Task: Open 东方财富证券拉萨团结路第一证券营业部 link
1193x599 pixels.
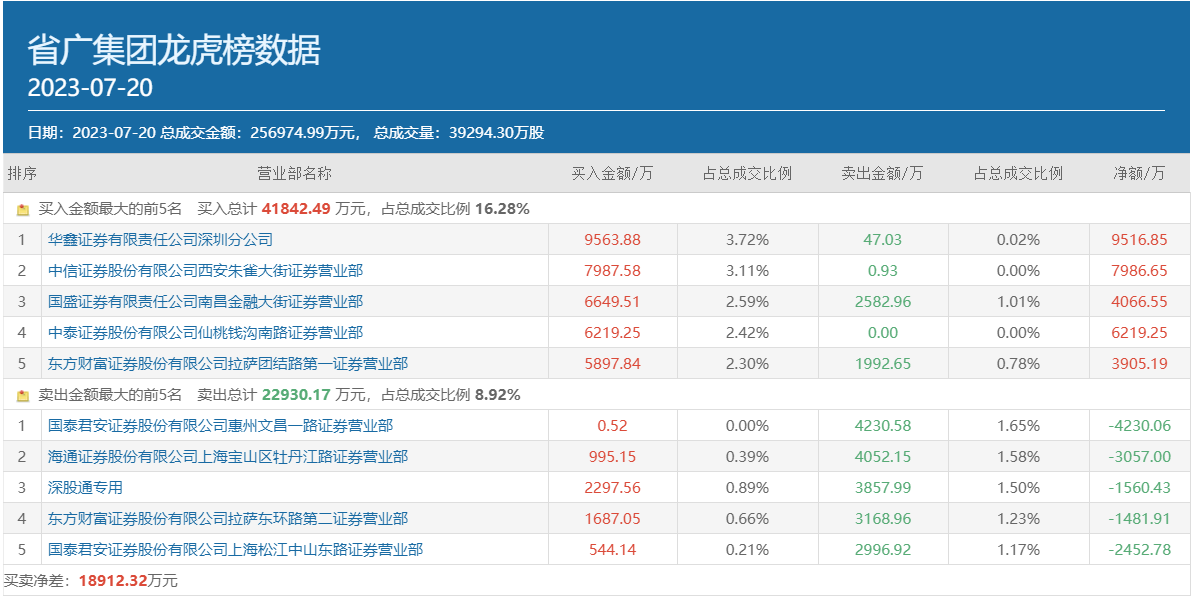Action: point(227,364)
